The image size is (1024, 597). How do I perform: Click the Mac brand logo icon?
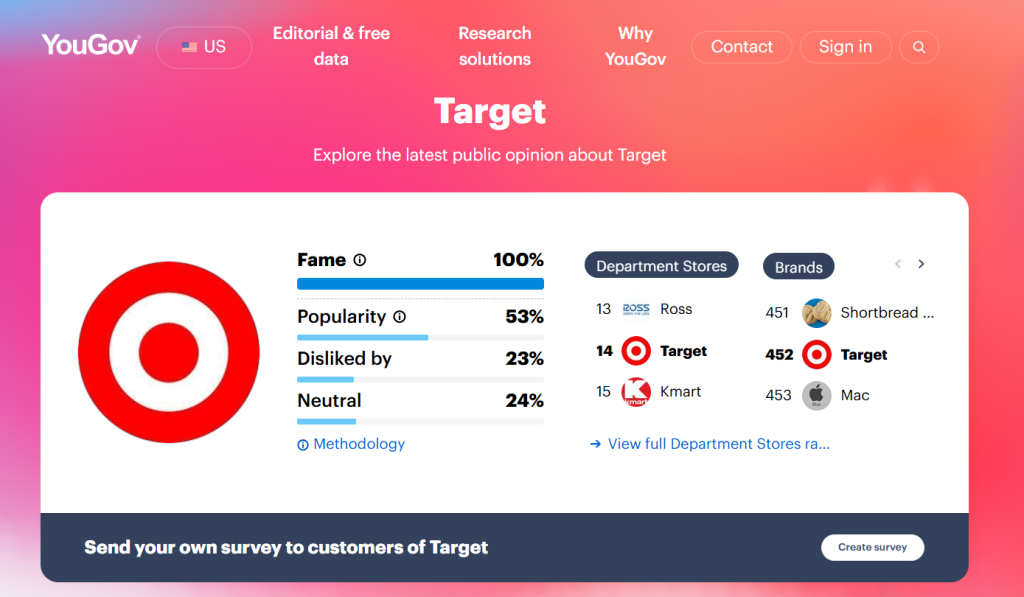(817, 396)
